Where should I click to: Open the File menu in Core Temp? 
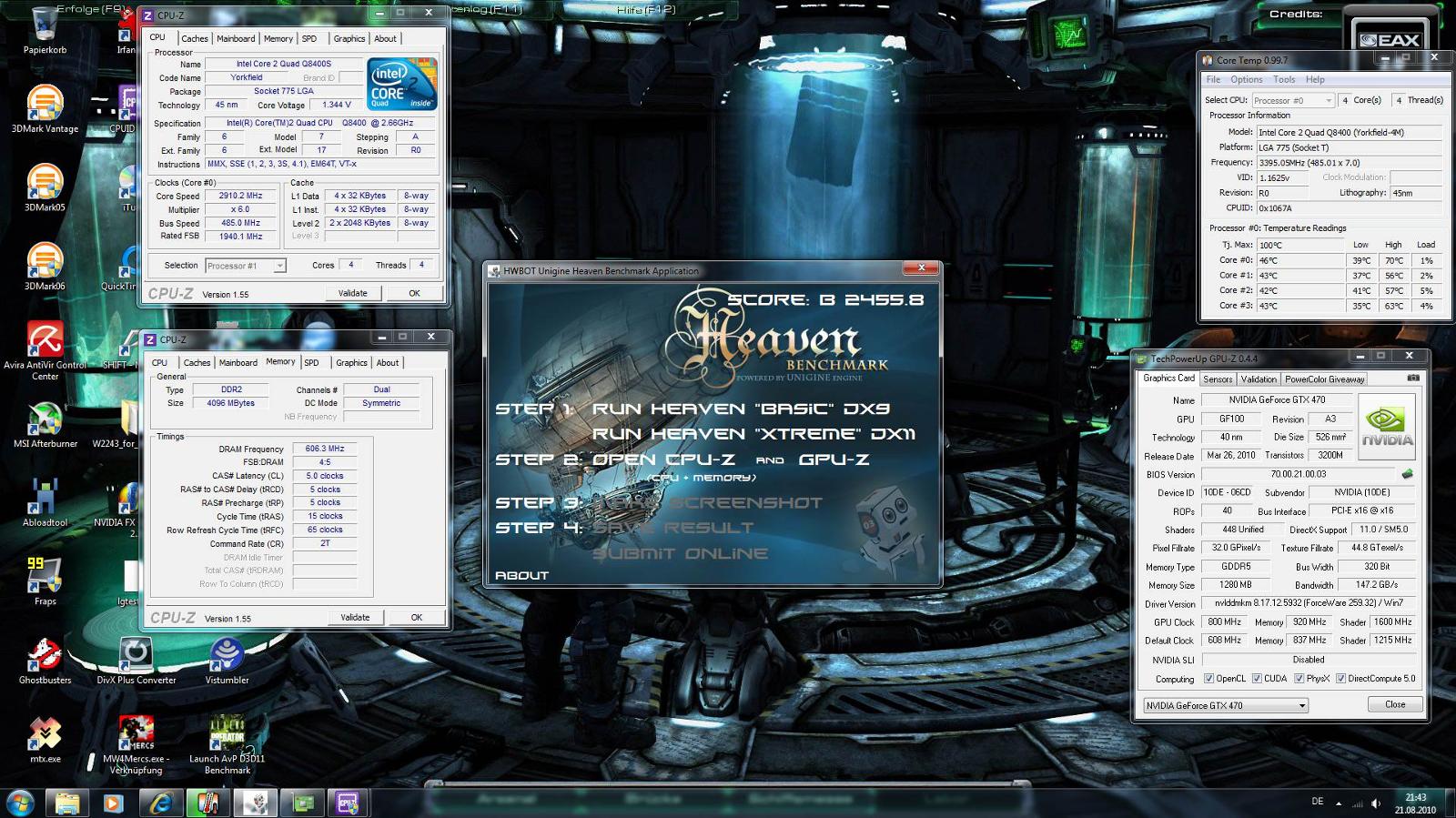(x=1213, y=80)
